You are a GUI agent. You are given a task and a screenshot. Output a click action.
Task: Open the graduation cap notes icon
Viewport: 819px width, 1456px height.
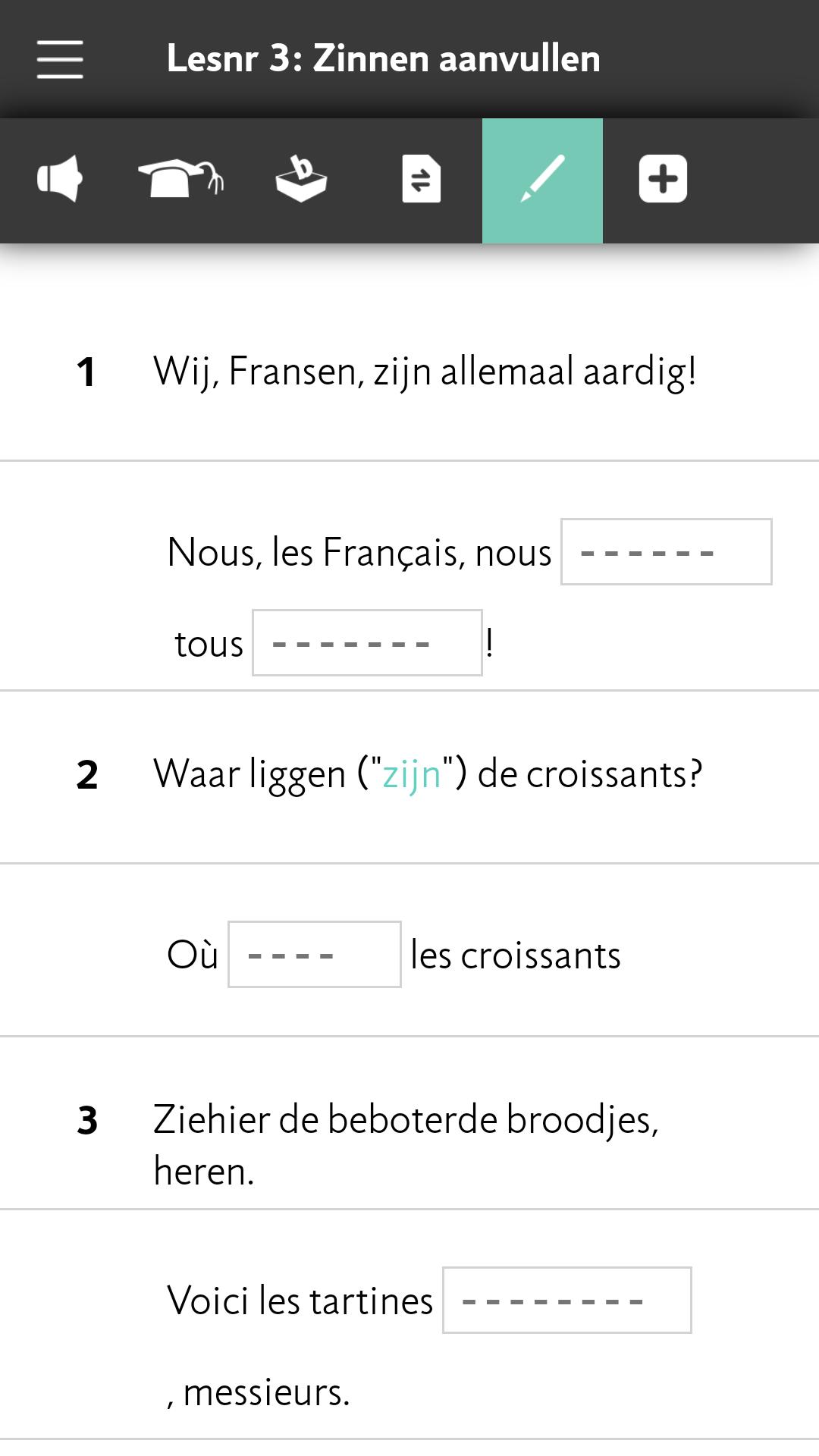tap(180, 180)
